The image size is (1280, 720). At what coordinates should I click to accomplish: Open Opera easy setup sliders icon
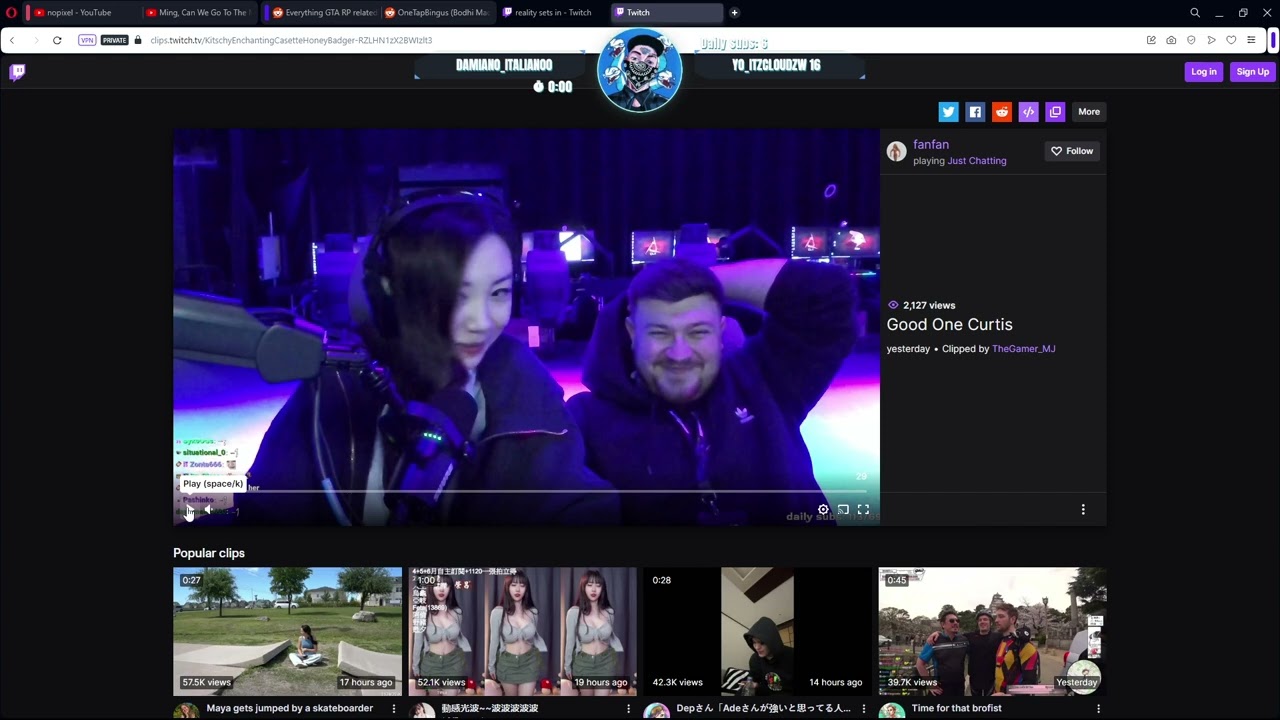click(x=1251, y=40)
